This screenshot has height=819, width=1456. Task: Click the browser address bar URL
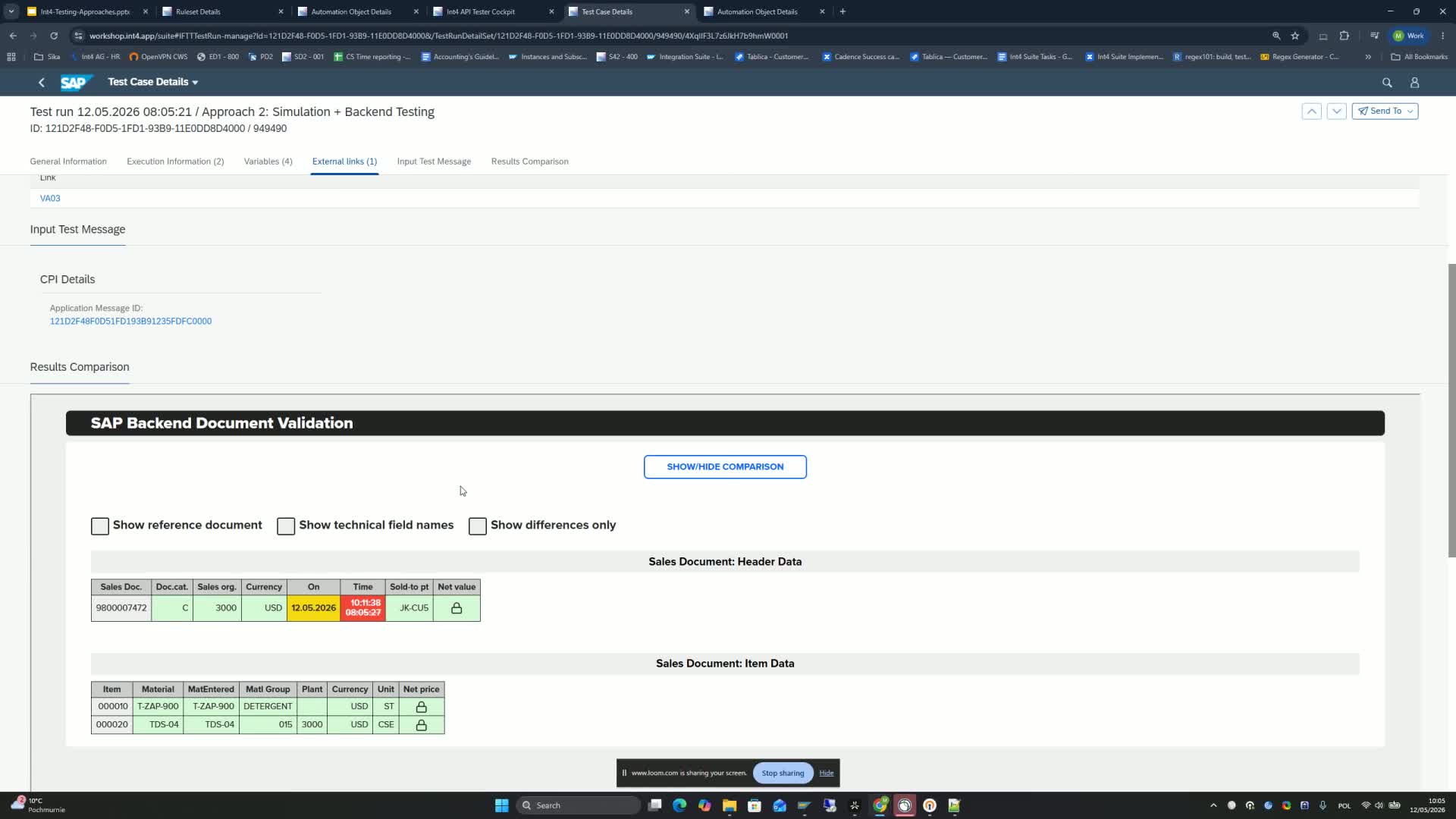click(x=438, y=36)
